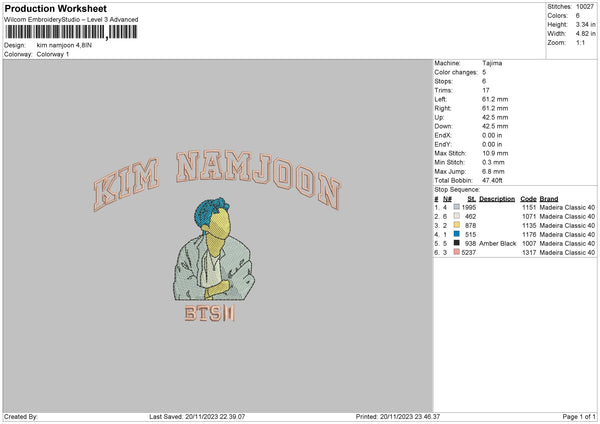Click the Trims value 17
This screenshot has height=424, width=600.
[x=486, y=90]
